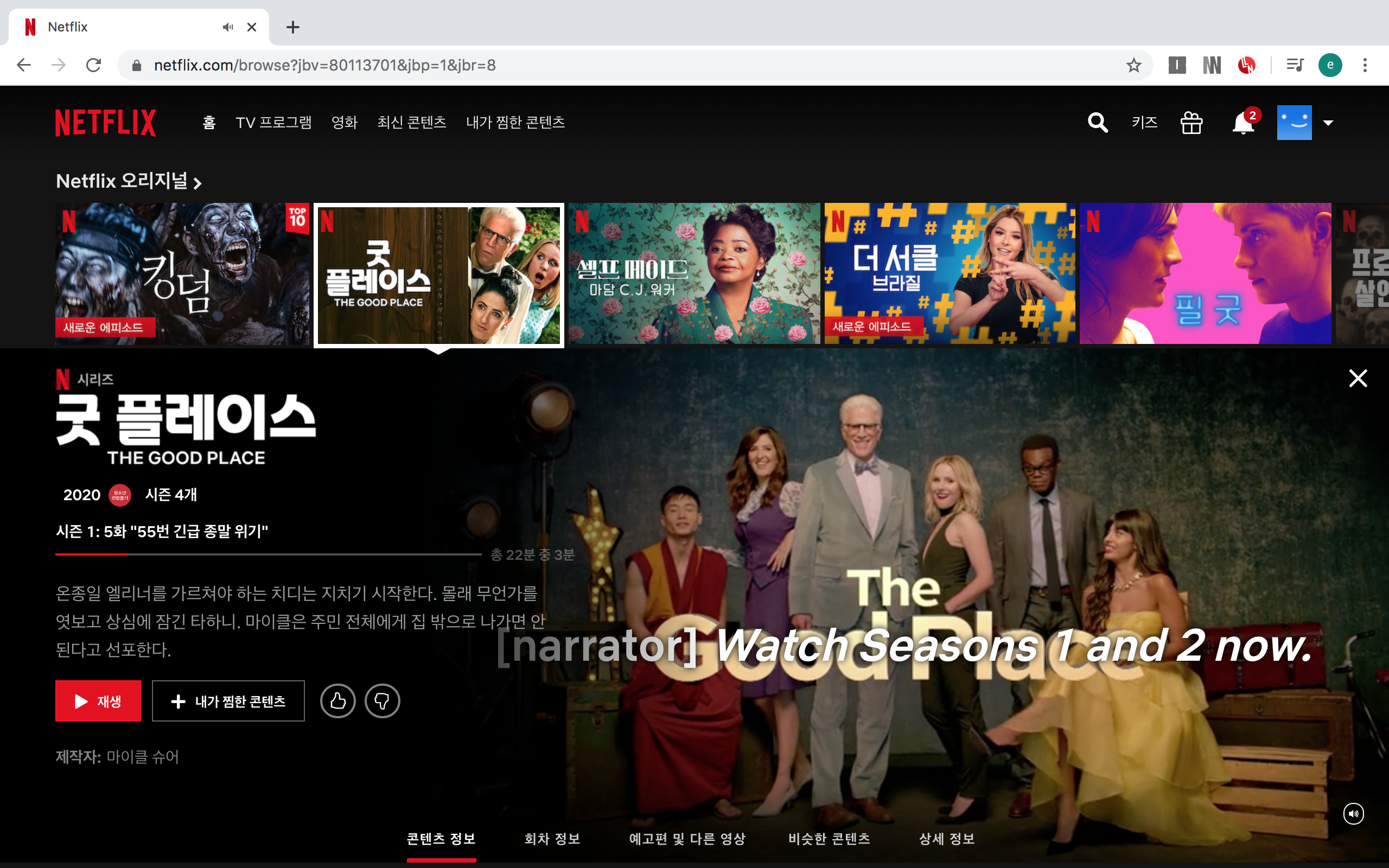Screen dimensions: 1389x868
Task: Click the blue smiley profile avatar
Action: coord(1294,122)
